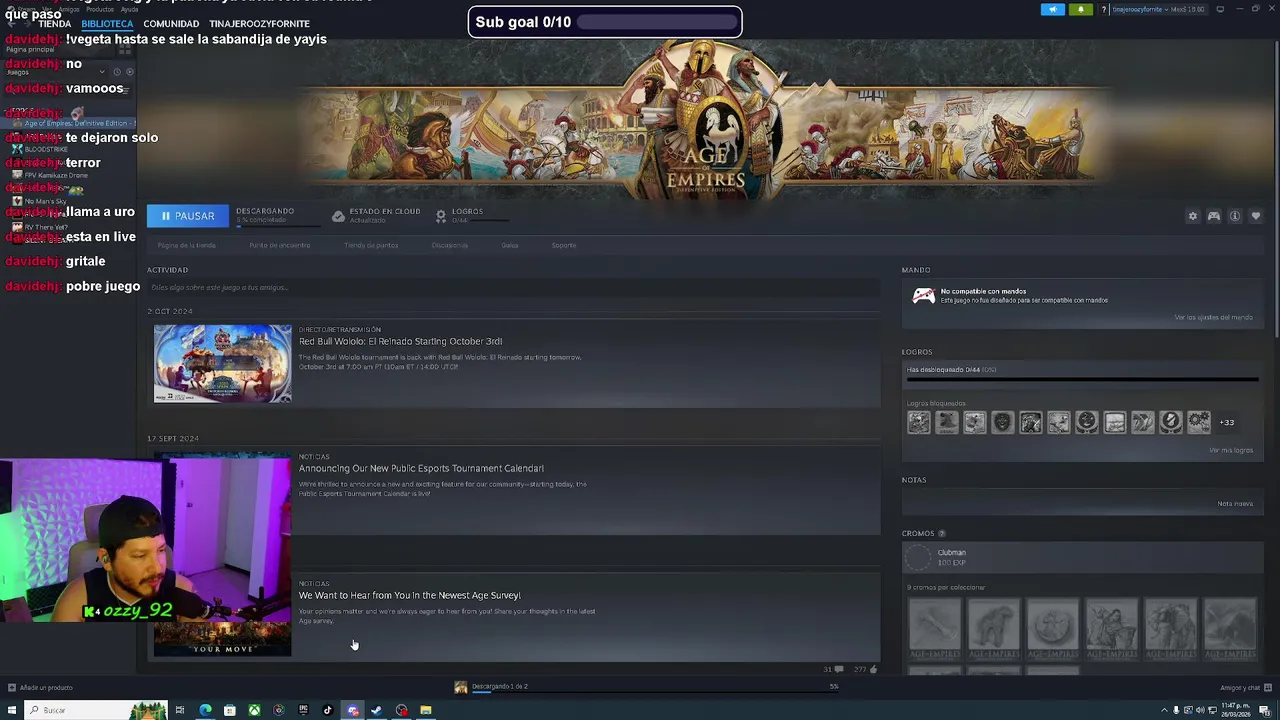Expand the tinajeroozyfornite account dropdown
1280x720 pixels.
coord(1158,9)
